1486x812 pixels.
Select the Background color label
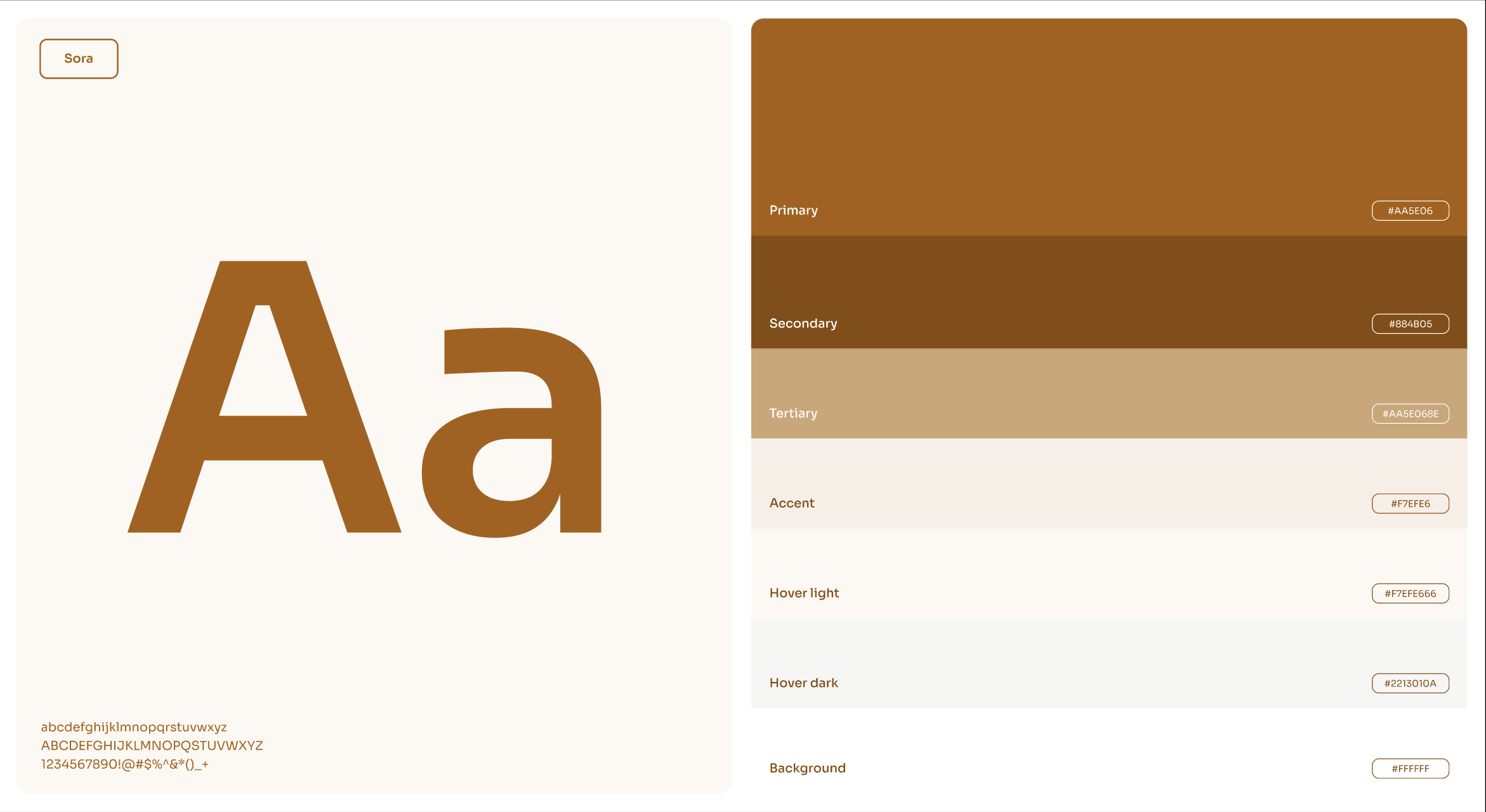click(807, 768)
